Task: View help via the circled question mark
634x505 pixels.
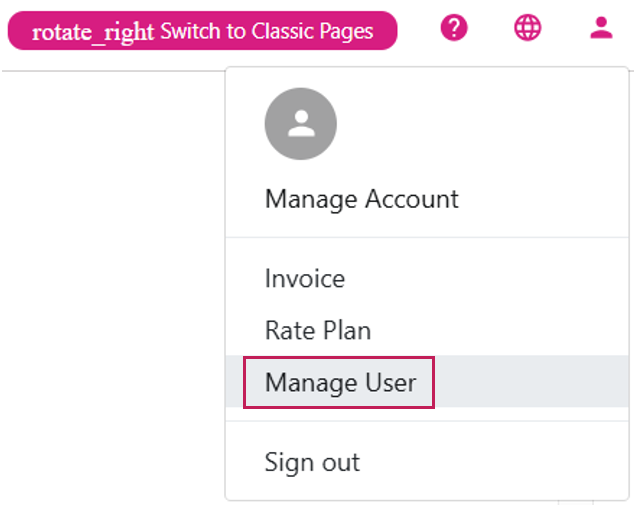Action: click(x=454, y=28)
